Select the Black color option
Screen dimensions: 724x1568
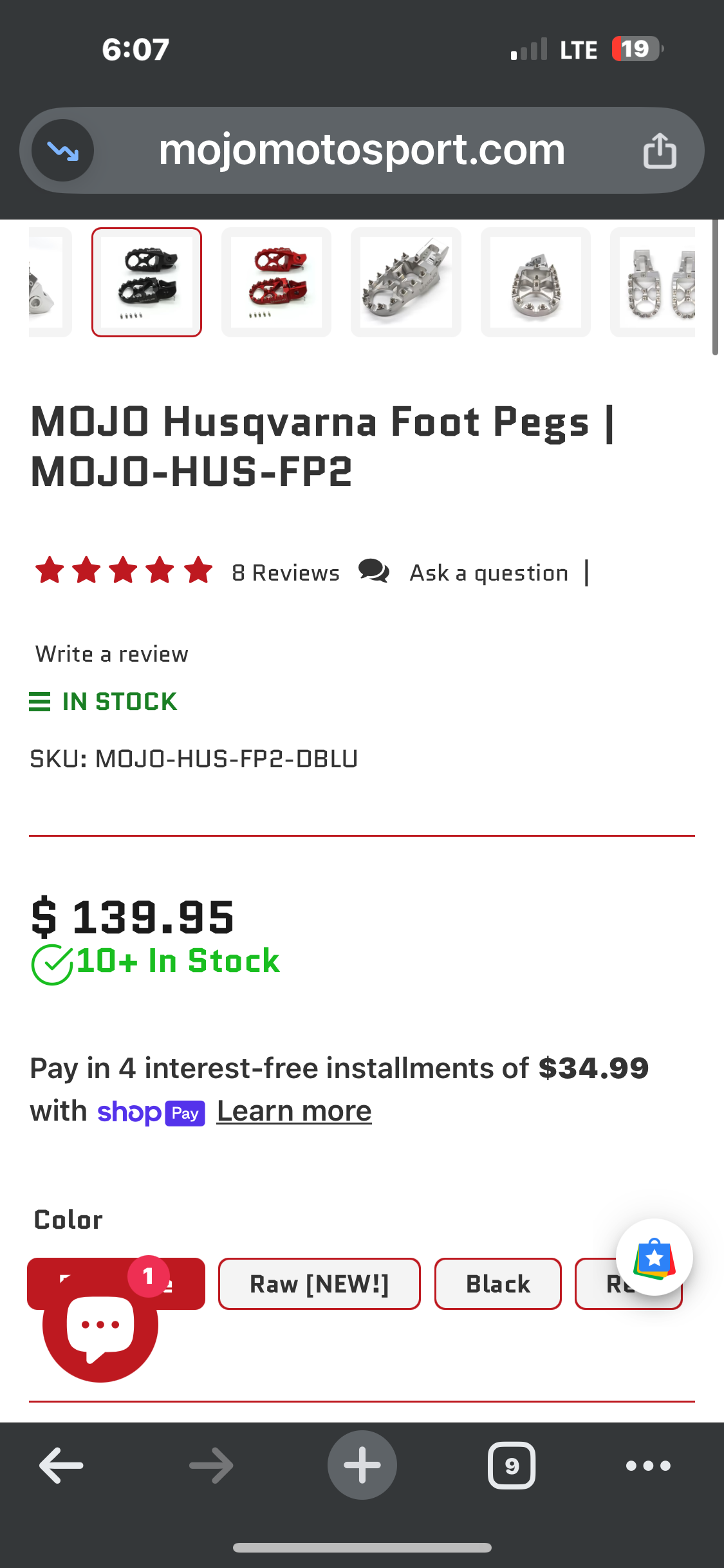[x=497, y=1284]
